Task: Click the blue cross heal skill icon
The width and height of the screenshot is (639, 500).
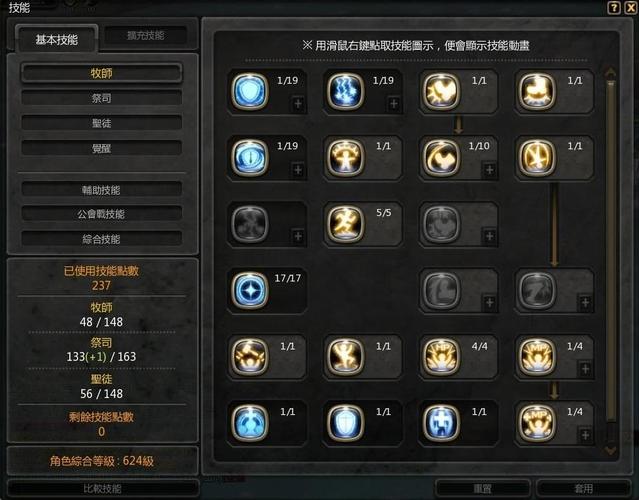Action: [x=441, y=423]
